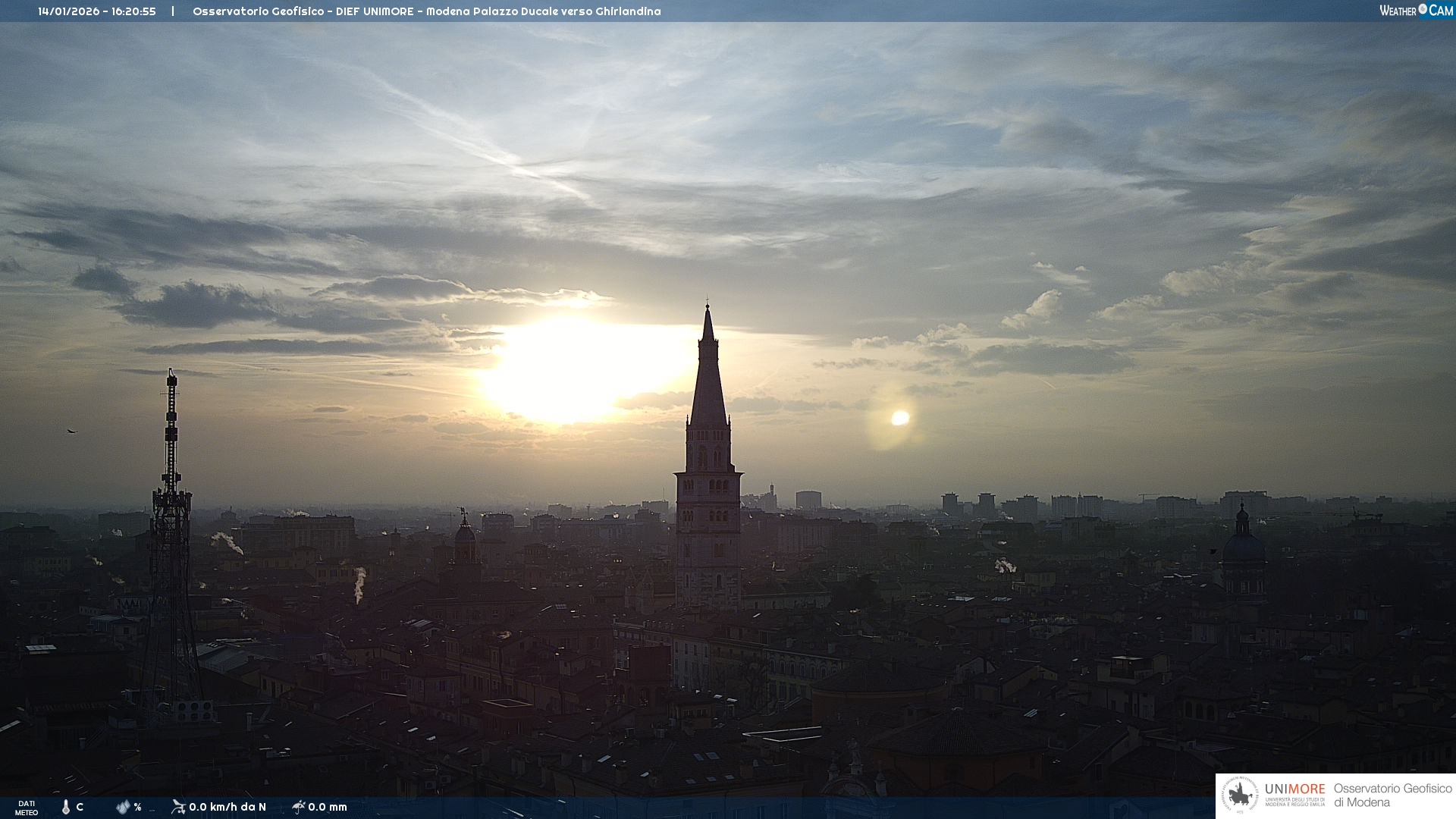This screenshot has width=1456, height=819.
Task: Click the UNIMORE wordmark logo text
Action: 1294,789
